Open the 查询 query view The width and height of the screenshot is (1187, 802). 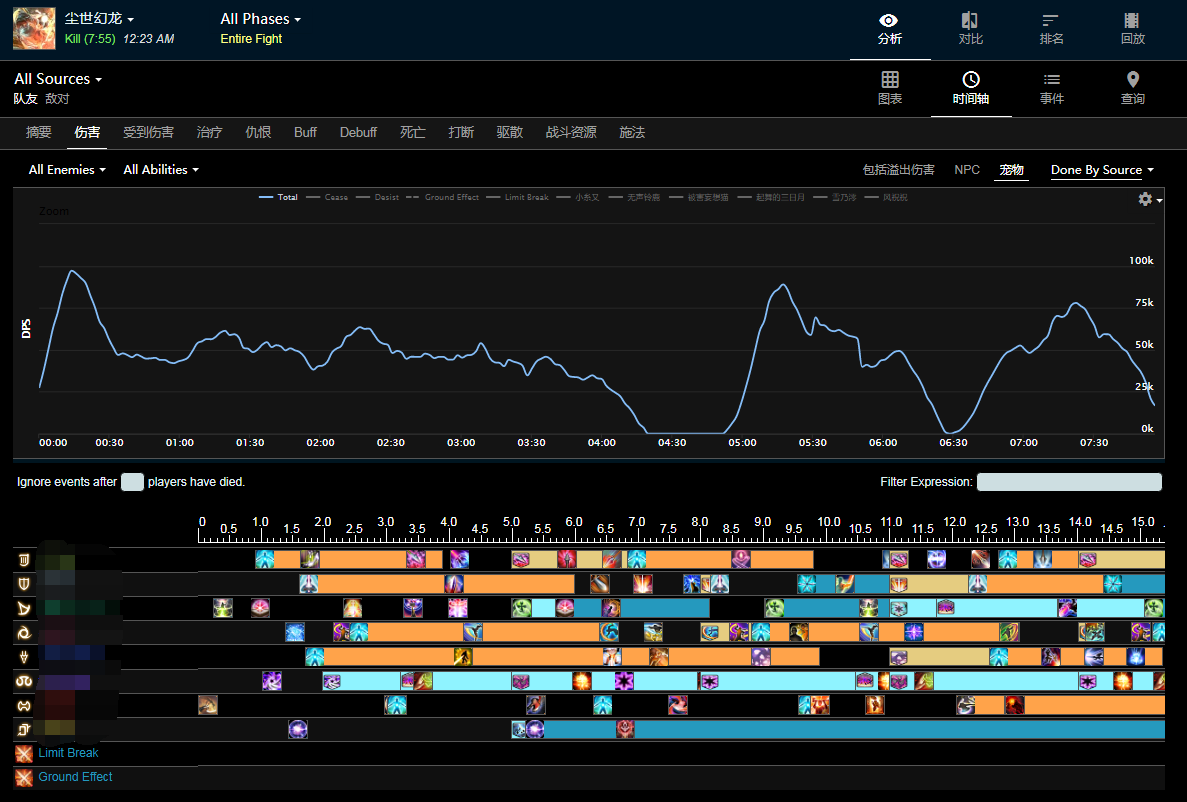click(x=1132, y=88)
